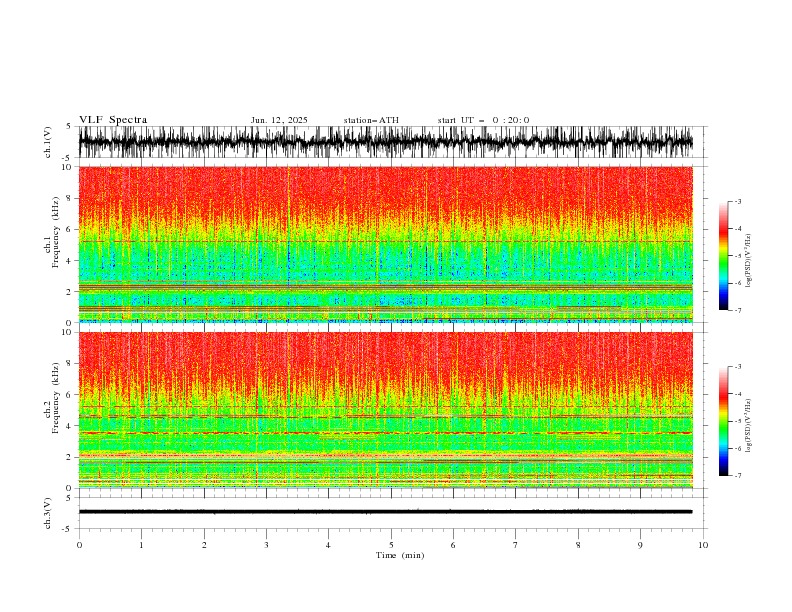Click time axis tick label "1"
The image size is (792, 612).
[141, 545]
